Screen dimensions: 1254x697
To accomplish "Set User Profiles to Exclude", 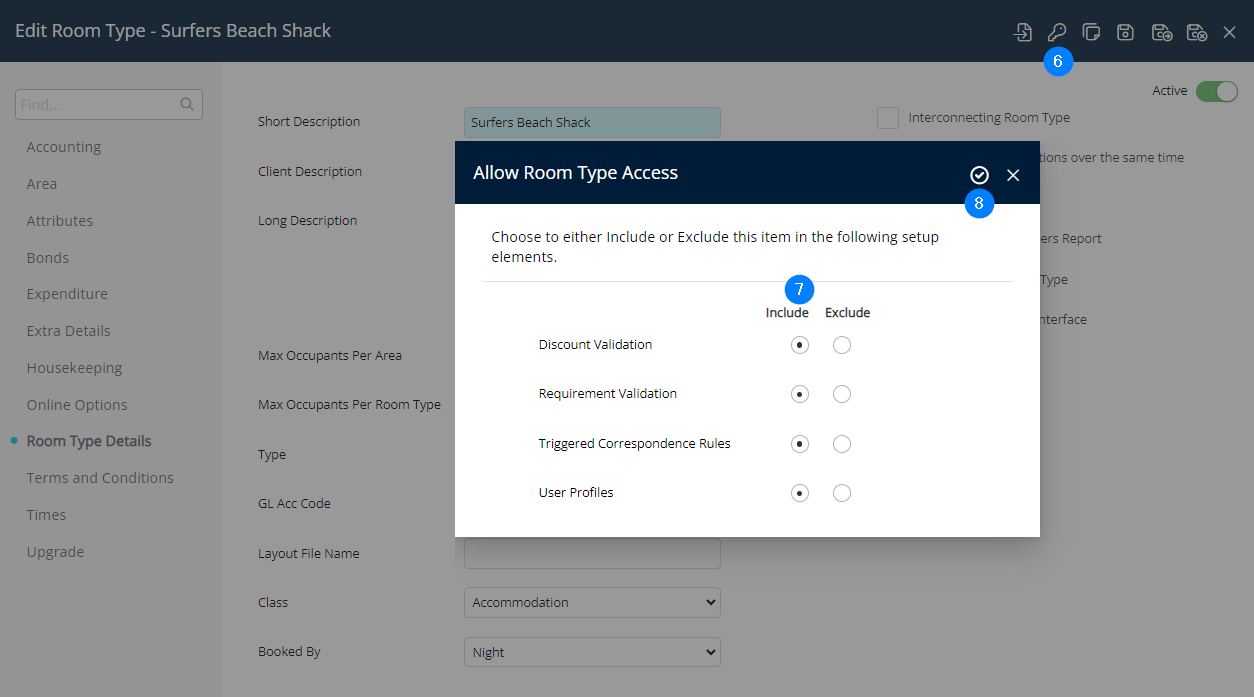I will (842, 493).
